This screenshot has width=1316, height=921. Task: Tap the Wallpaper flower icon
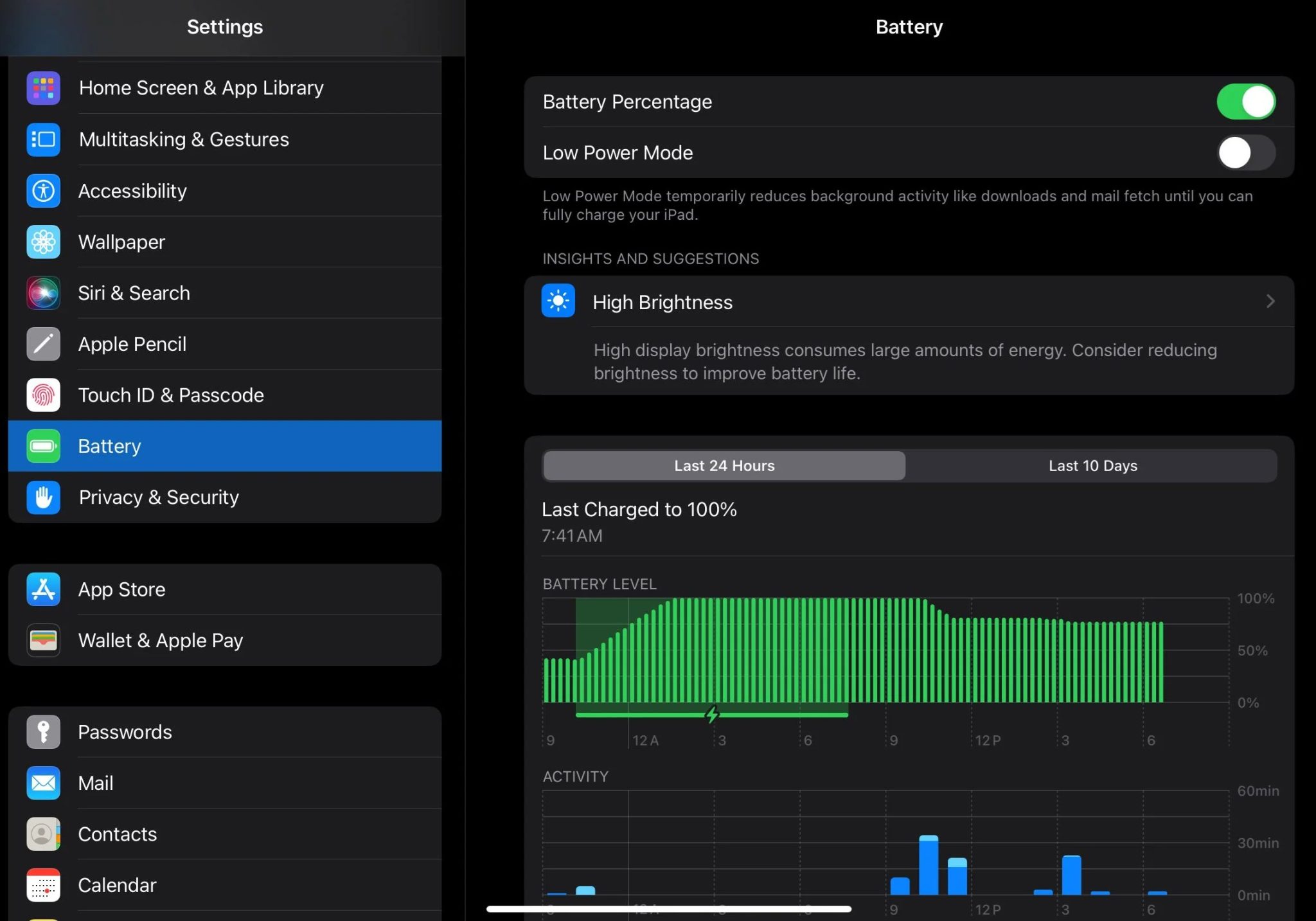(x=43, y=242)
